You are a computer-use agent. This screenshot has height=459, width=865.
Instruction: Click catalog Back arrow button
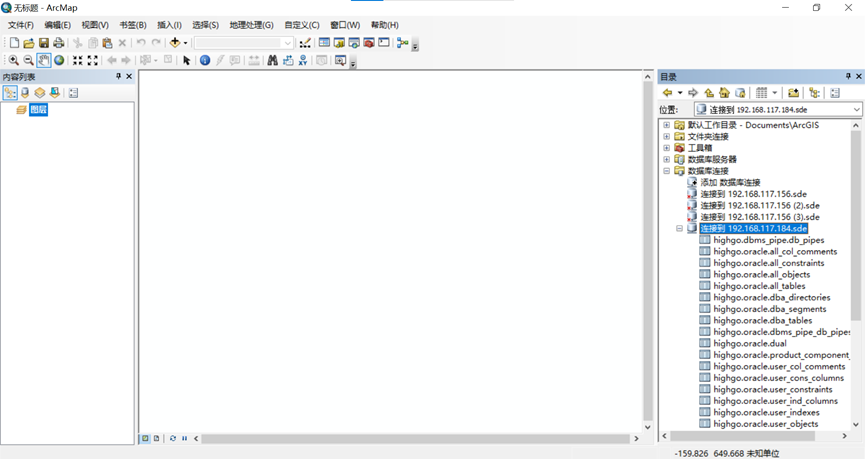(668, 93)
